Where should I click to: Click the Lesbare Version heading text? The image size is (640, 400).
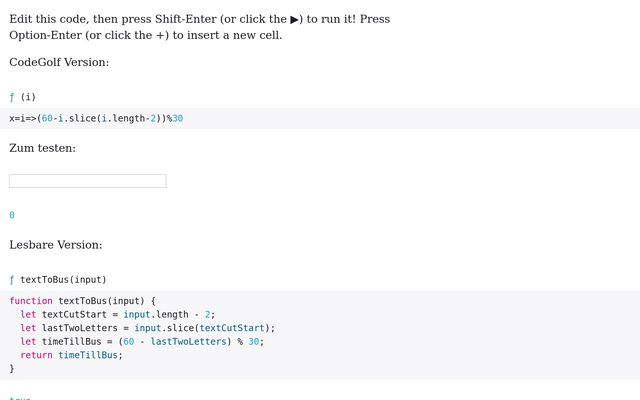click(x=56, y=244)
